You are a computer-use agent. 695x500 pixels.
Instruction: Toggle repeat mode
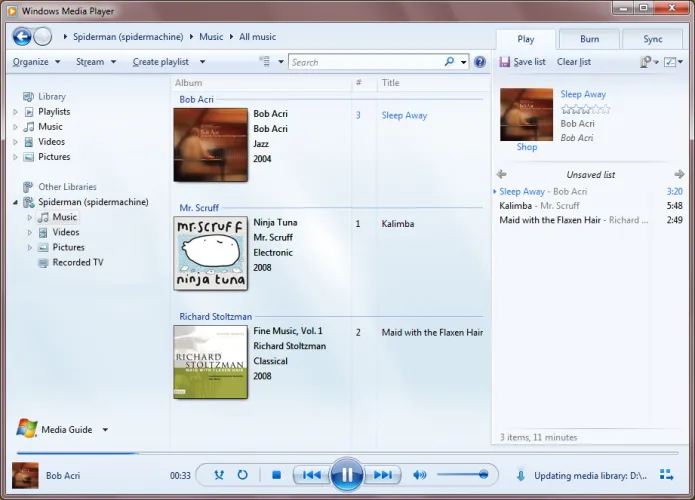242,475
